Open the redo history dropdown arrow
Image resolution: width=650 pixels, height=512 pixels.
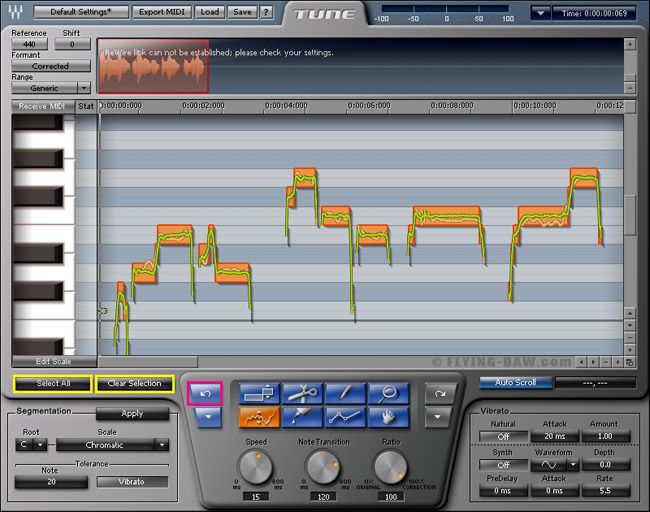tap(438, 417)
